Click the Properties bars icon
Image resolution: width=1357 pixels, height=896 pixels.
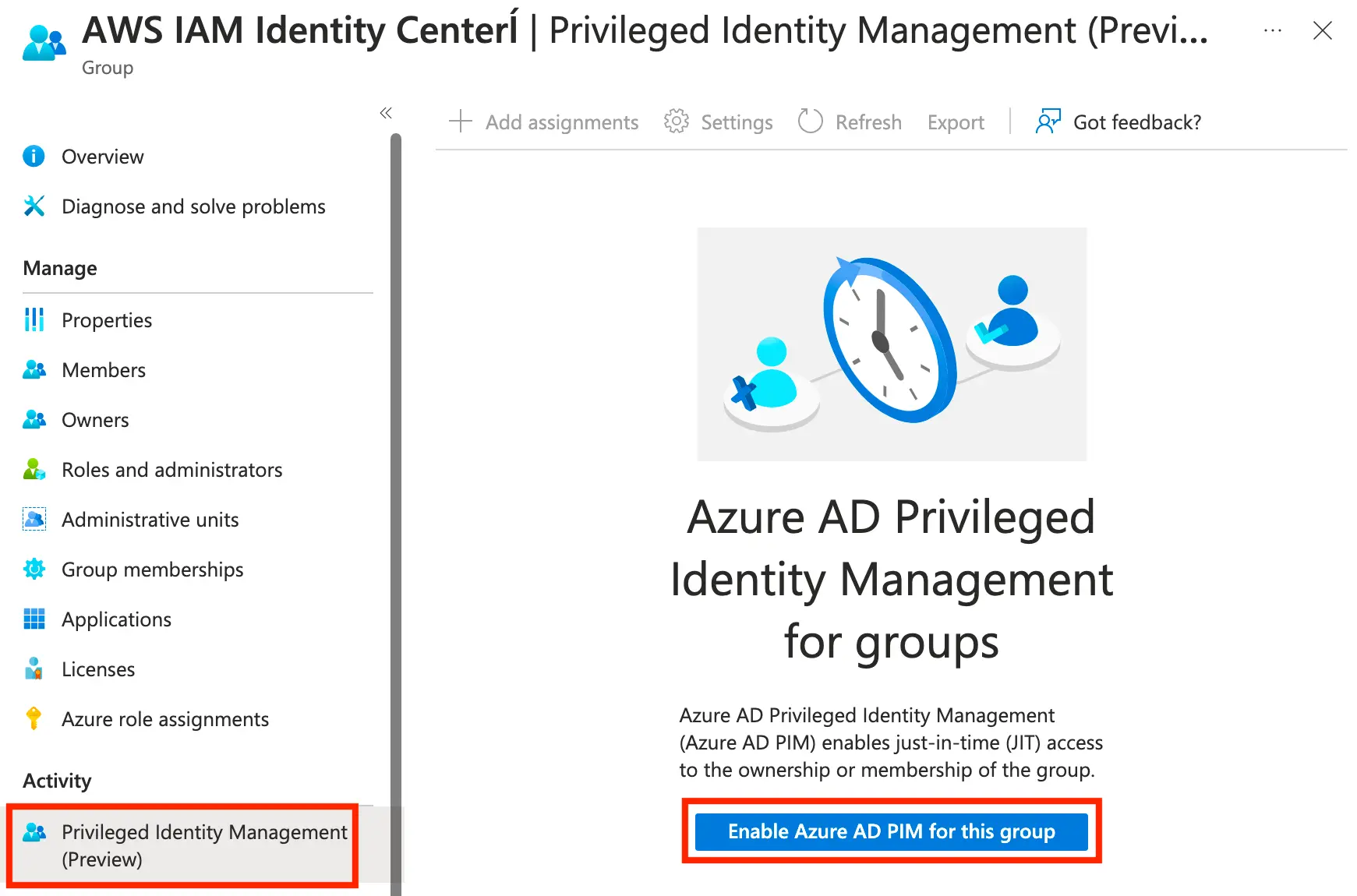(34, 320)
